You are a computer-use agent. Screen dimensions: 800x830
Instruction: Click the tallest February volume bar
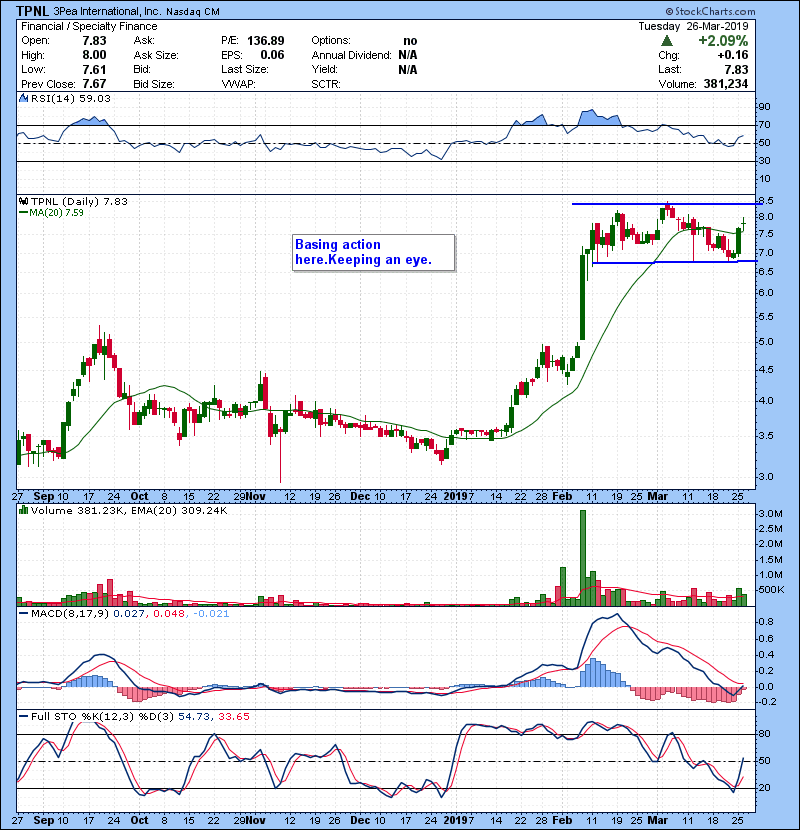pyautogui.click(x=583, y=558)
